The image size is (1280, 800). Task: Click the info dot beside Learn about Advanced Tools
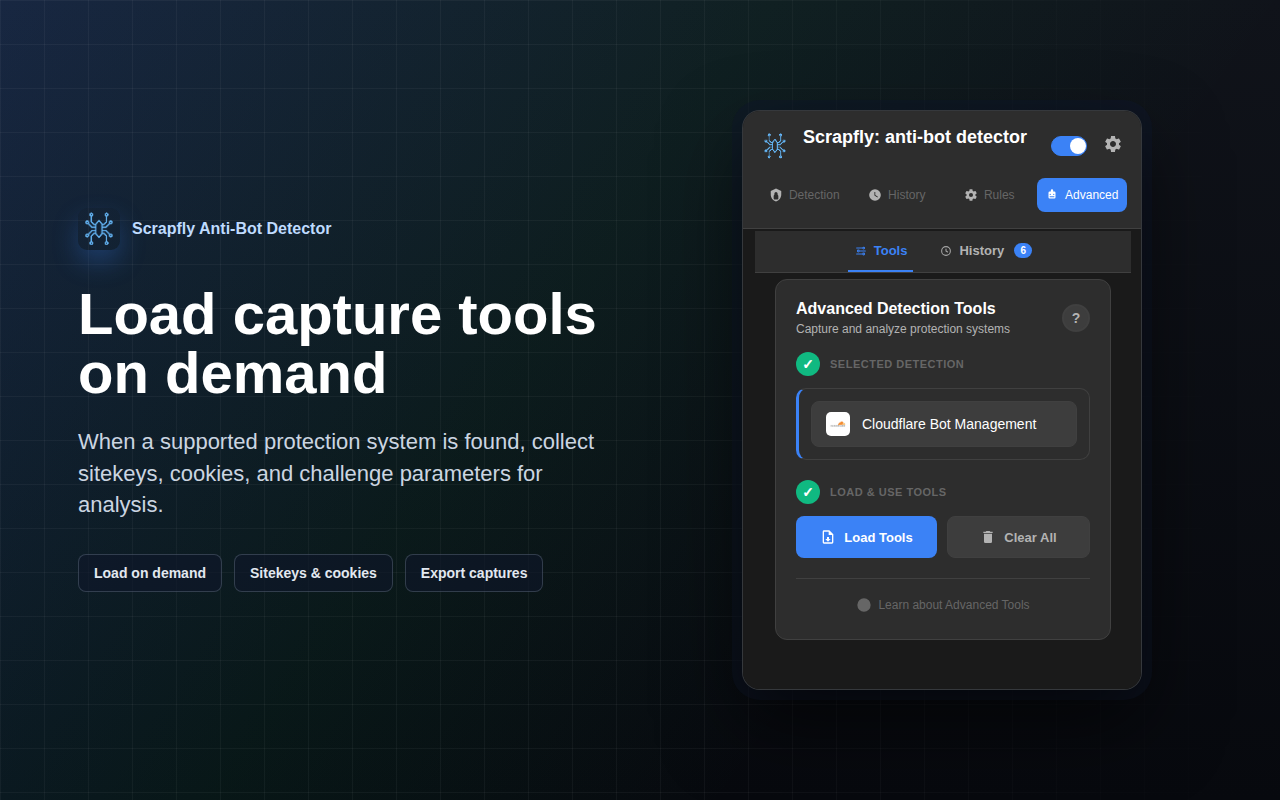pos(864,605)
